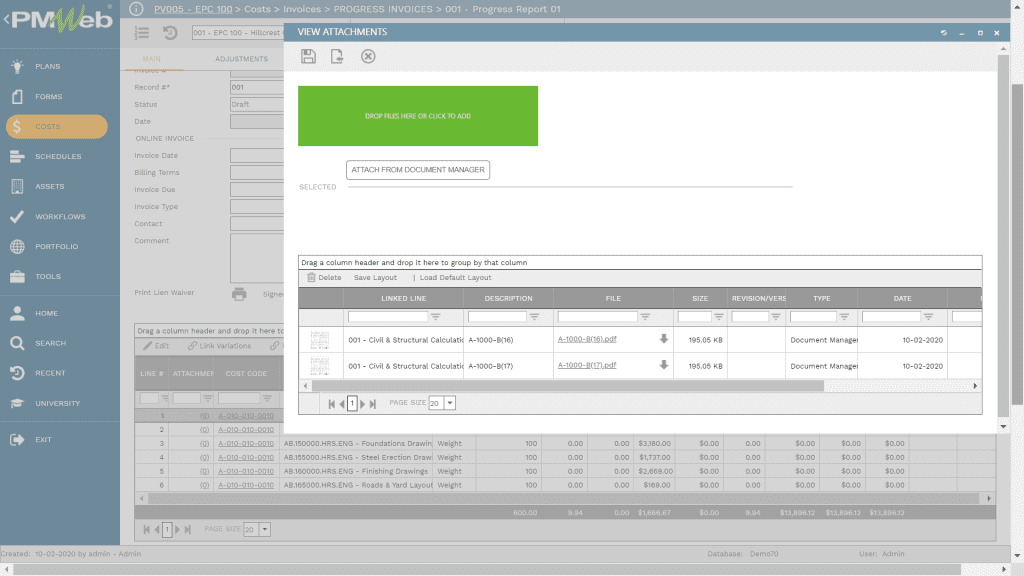Open the Tools briefcase icon

pyautogui.click(x=18, y=277)
